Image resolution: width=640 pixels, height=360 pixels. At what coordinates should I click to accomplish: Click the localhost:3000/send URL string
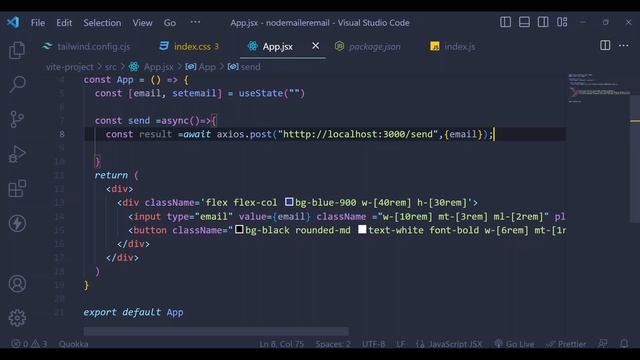pyautogui.click(x=358, y=134)
